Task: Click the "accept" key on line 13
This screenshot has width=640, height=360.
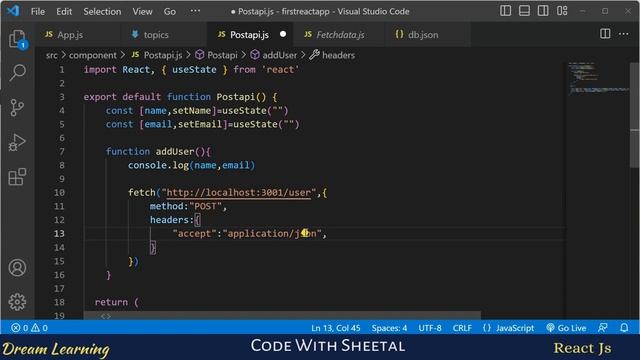Action: tap(194, 233)
